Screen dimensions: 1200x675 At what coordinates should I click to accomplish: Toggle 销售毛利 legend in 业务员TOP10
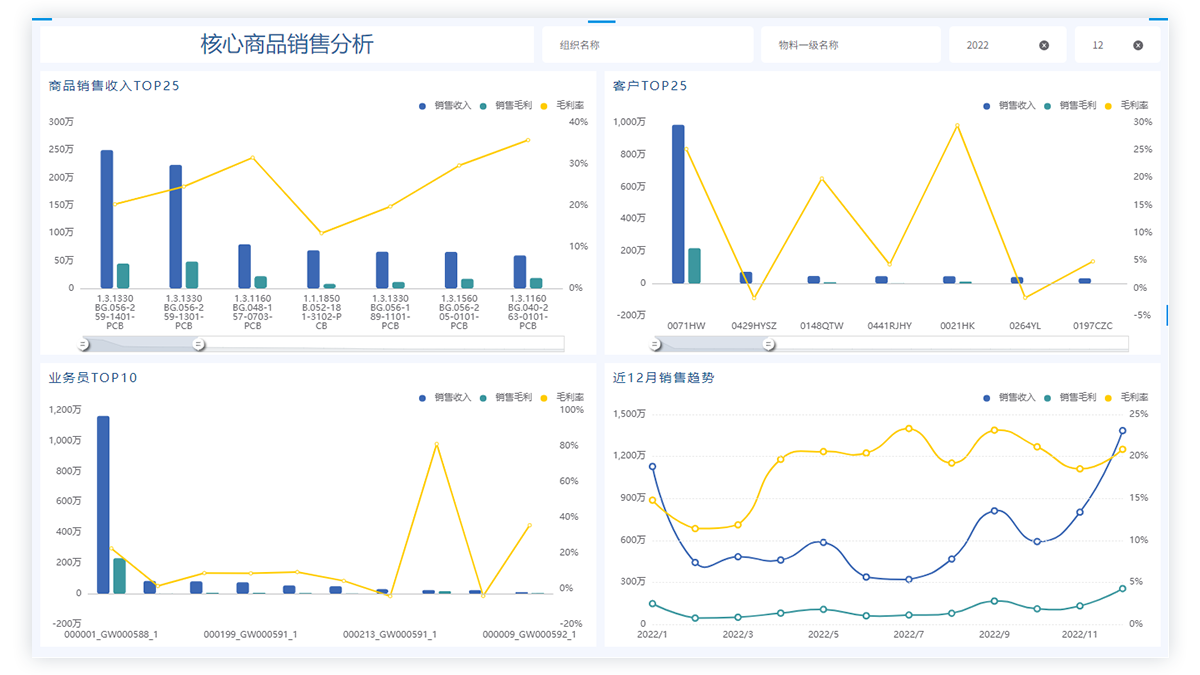(x=506, y=397)
